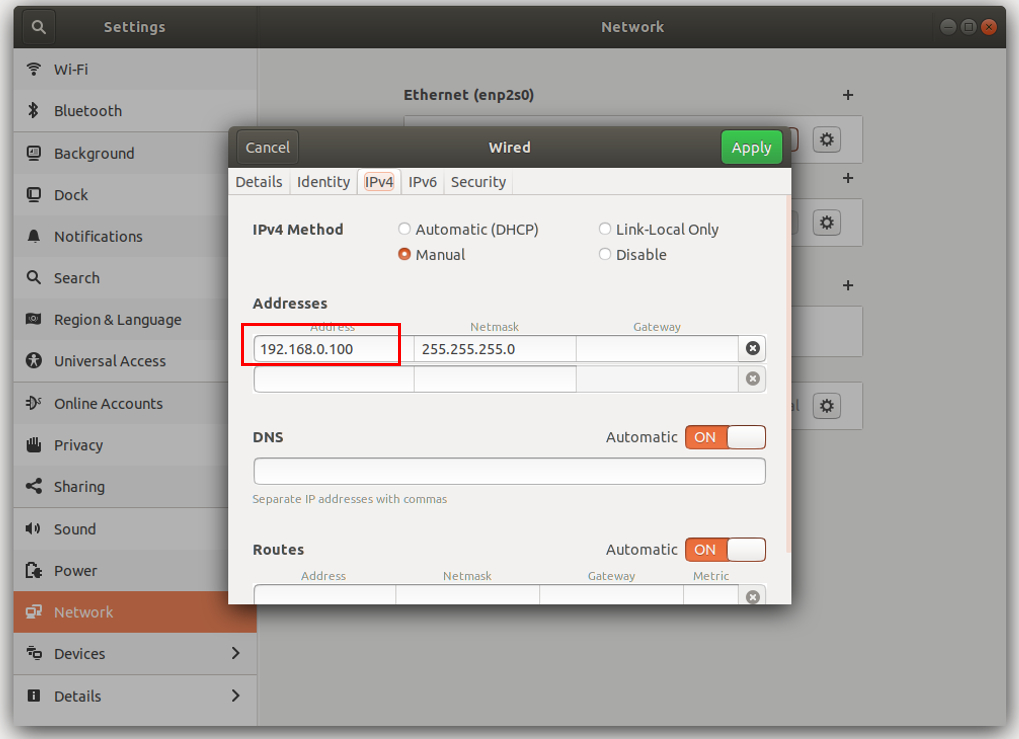Open Dock settings in sidebar
Image resolution: width=1019 pixels, height=739 pixels.
click(135, 195)
